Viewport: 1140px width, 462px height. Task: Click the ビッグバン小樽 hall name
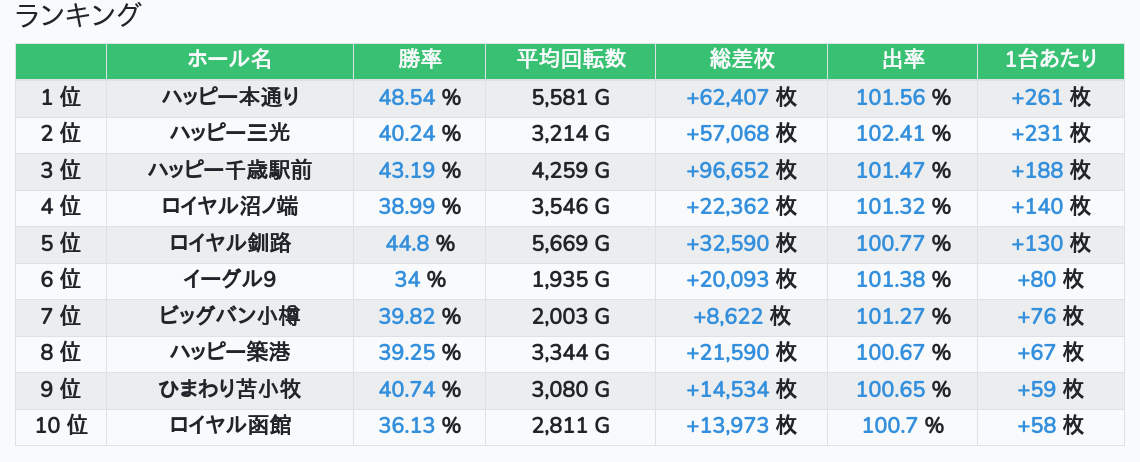[230, 316]
